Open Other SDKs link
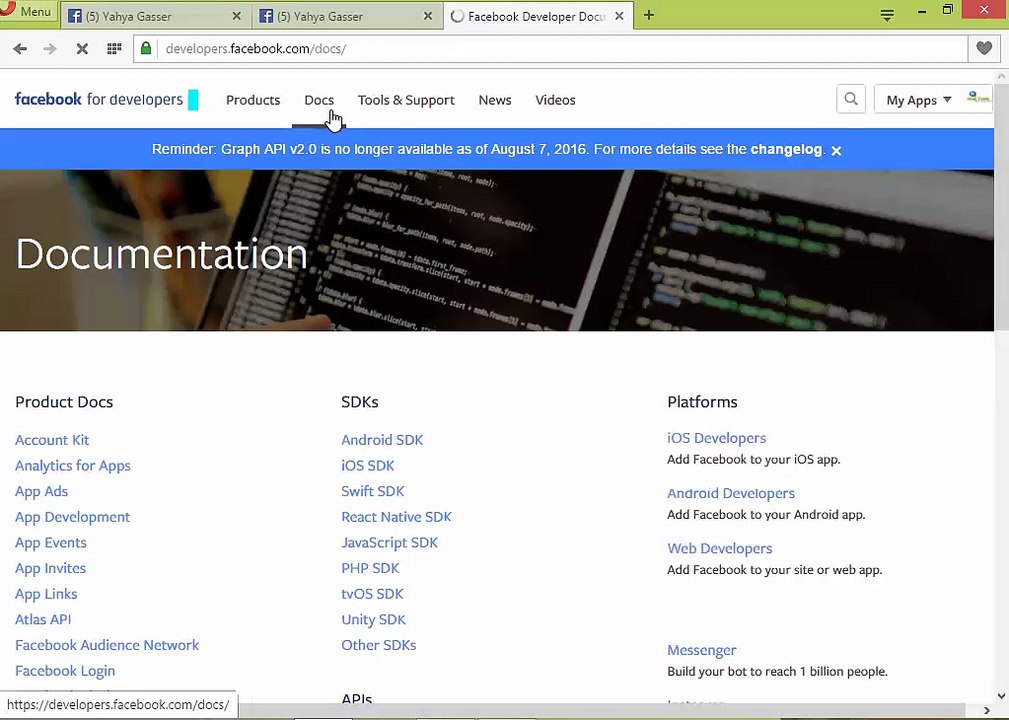Screen dimensions: 1009x720 pos(378,645)
